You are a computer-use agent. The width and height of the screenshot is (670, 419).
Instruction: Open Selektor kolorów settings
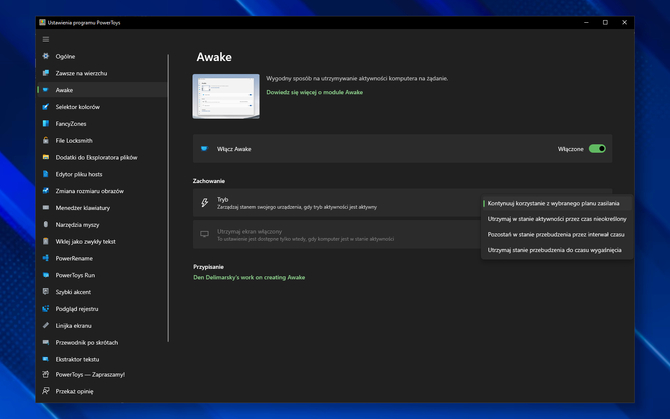[102, 107]
